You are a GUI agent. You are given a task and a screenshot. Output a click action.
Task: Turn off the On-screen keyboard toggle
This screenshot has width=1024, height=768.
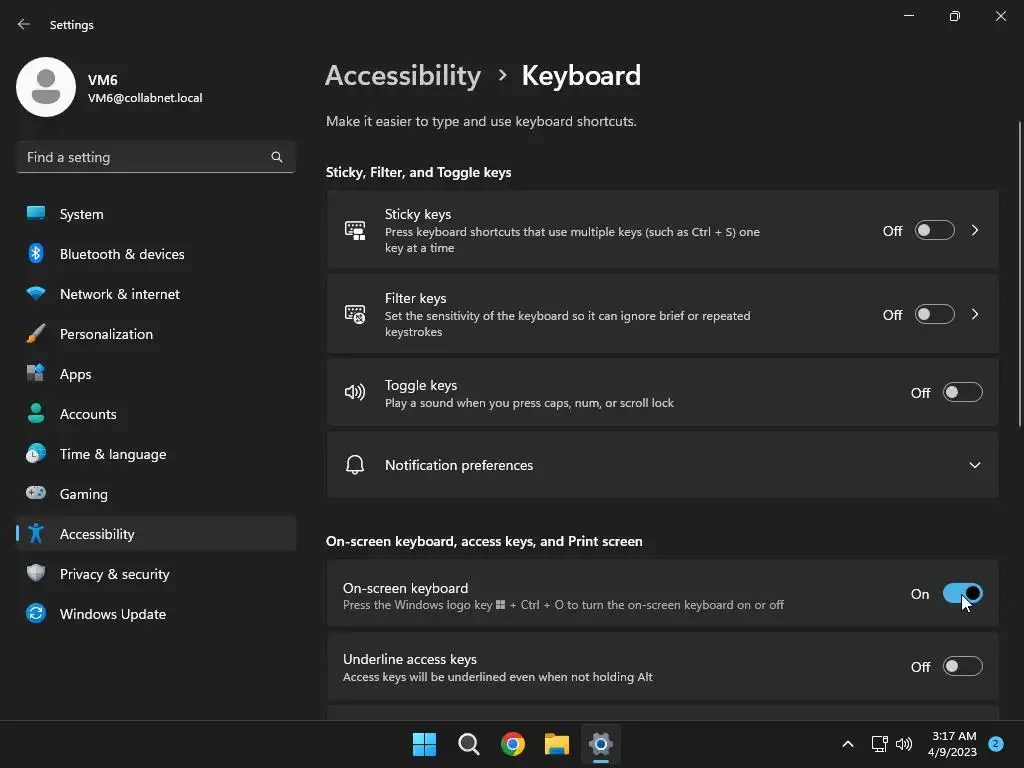962,594
